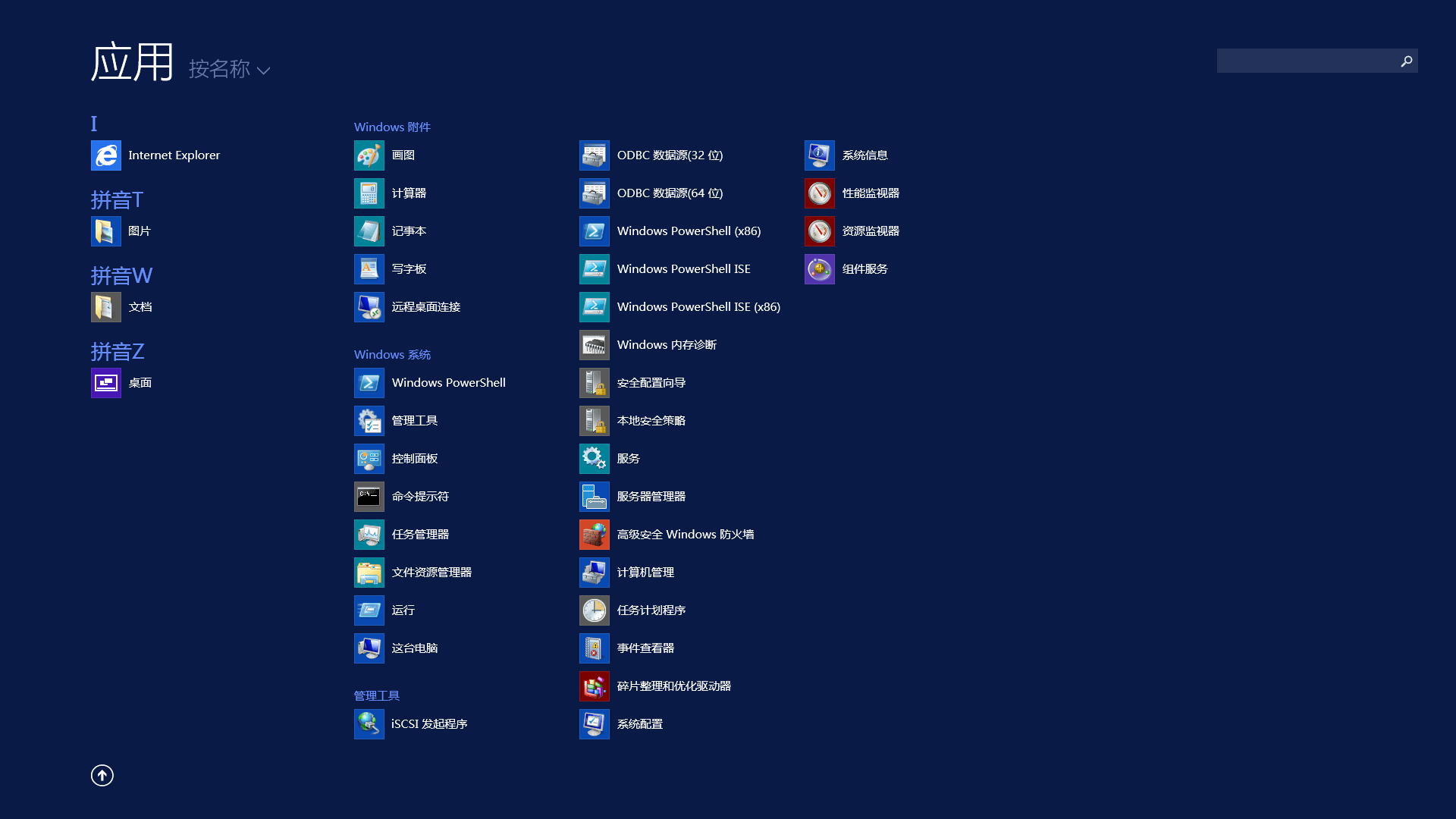The image size is (1456, 819).
Task: Open 远程桌面连接 remote desktop icon
Action: coord(369,307)
